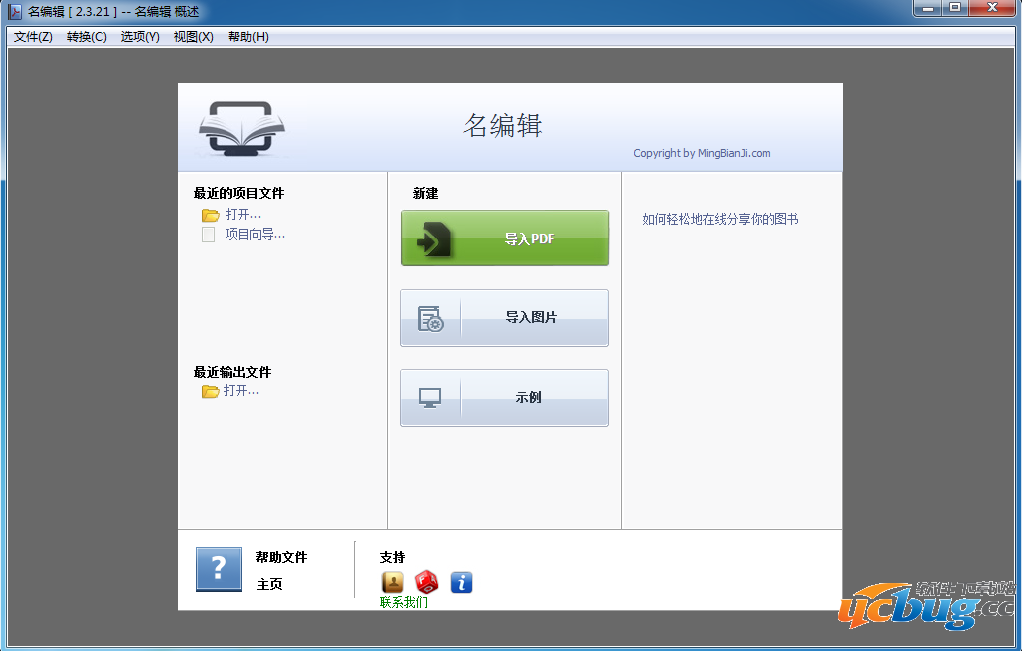The height and width of the screenshot is (651, 1022).
Task: Click the red FAQ dice icon
Action: tap(427, 582)
